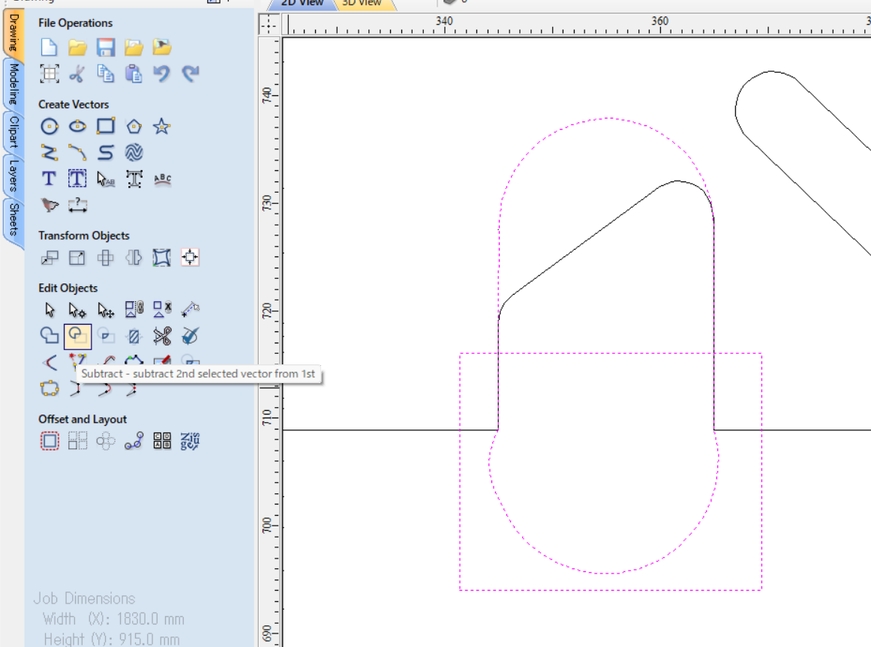Open the Align selected objects tool
Viewport: 871px width, 647px height.
point(191,258)
